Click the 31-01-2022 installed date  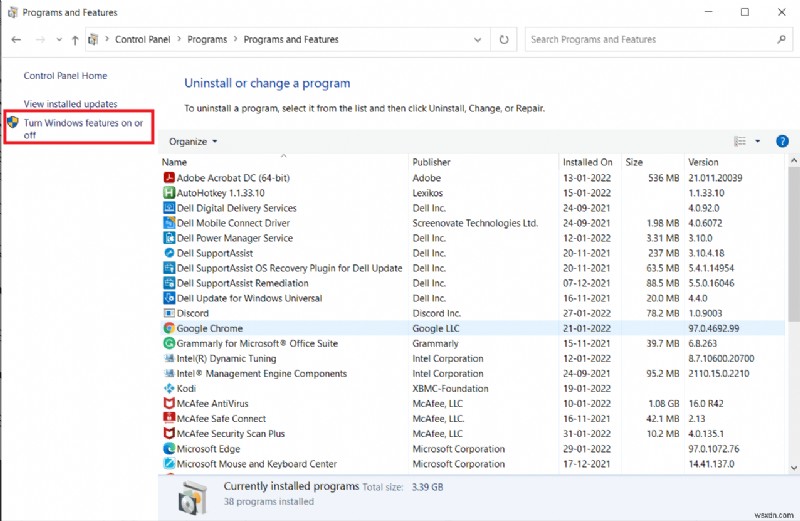click(x=587, y=434)
